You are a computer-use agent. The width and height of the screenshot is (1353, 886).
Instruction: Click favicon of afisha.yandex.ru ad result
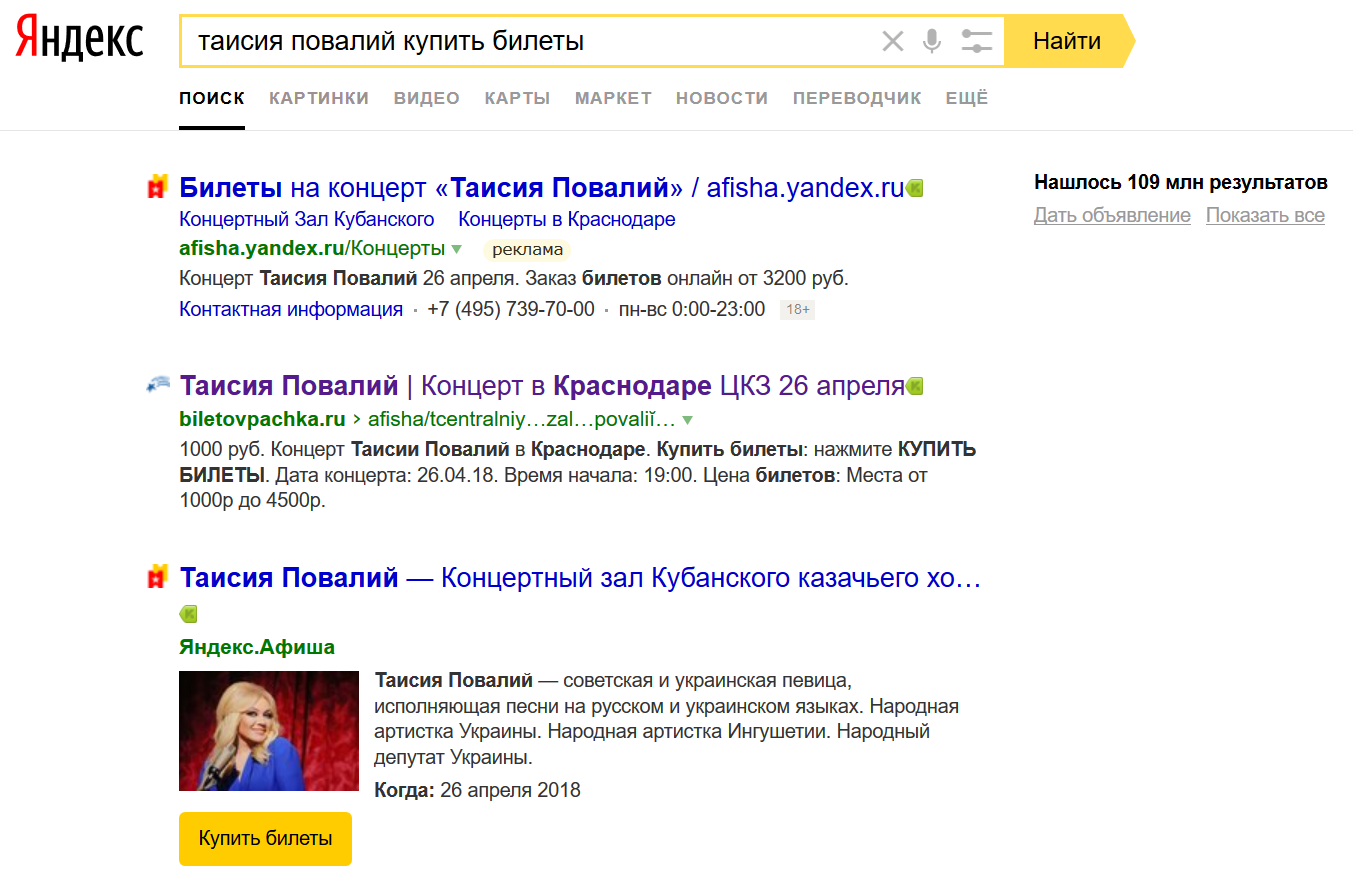point(156,187)
